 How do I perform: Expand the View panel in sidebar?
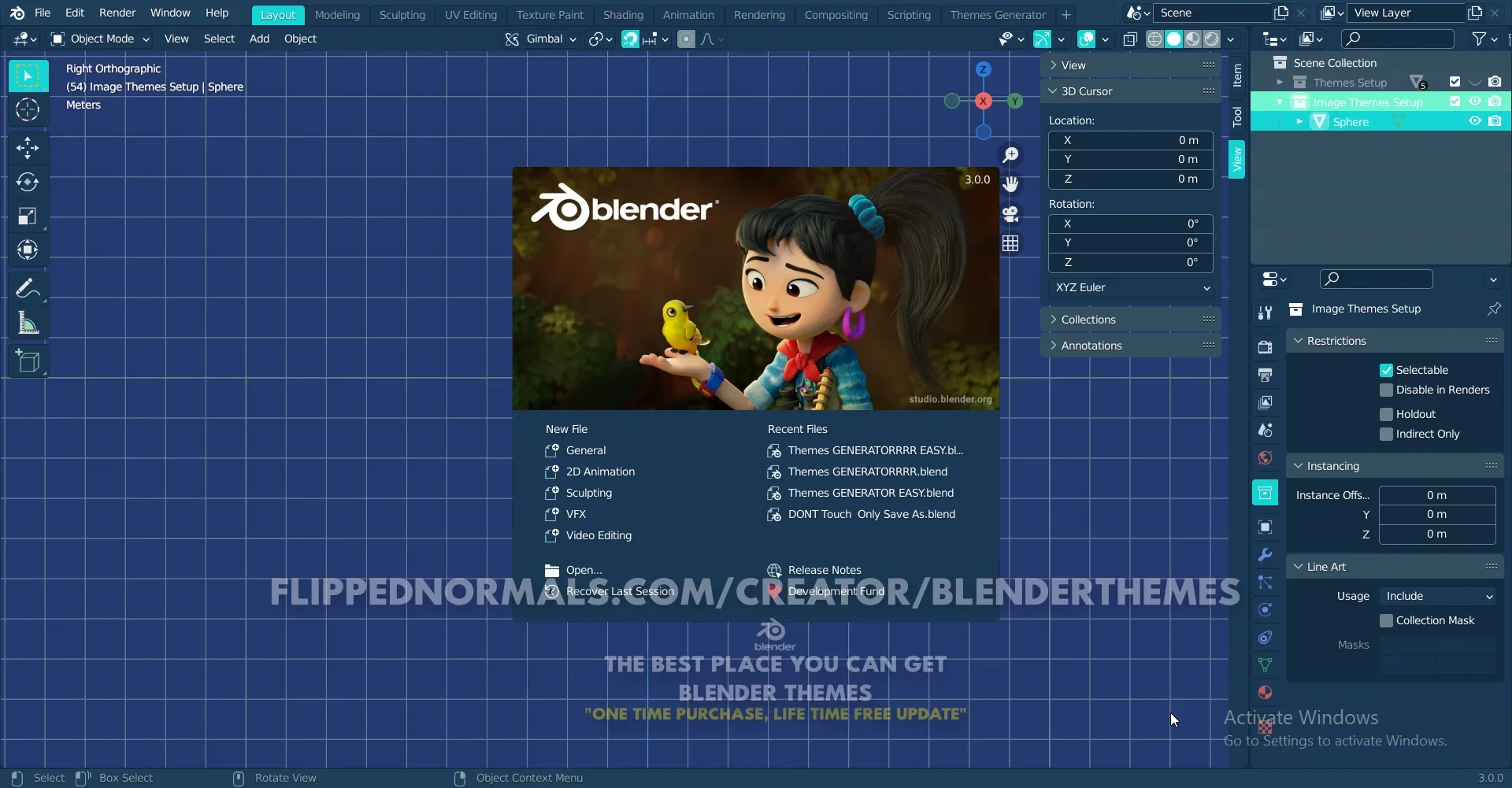tap(1131, 65)
